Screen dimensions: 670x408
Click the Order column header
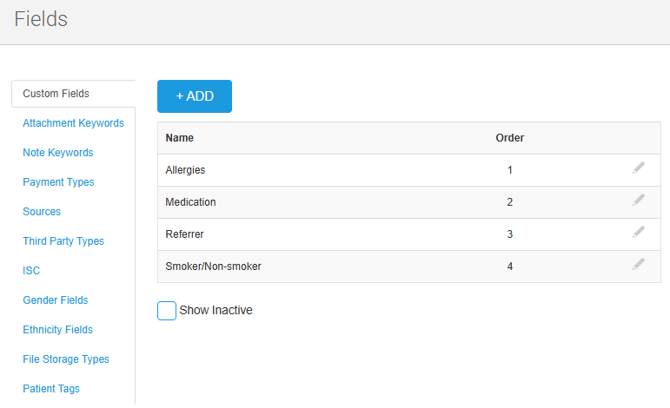(510, 138)
